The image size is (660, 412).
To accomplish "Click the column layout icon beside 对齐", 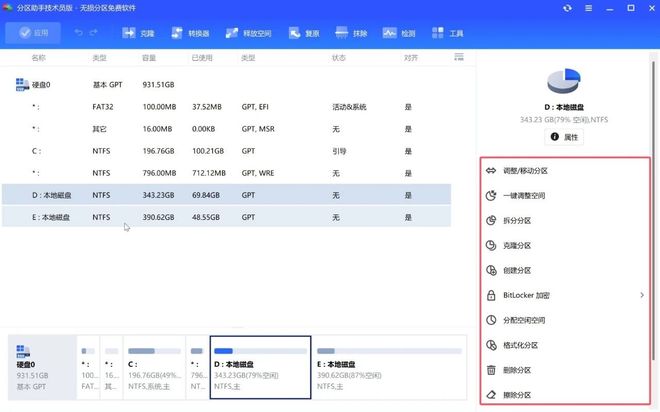I will click(459, 57).
